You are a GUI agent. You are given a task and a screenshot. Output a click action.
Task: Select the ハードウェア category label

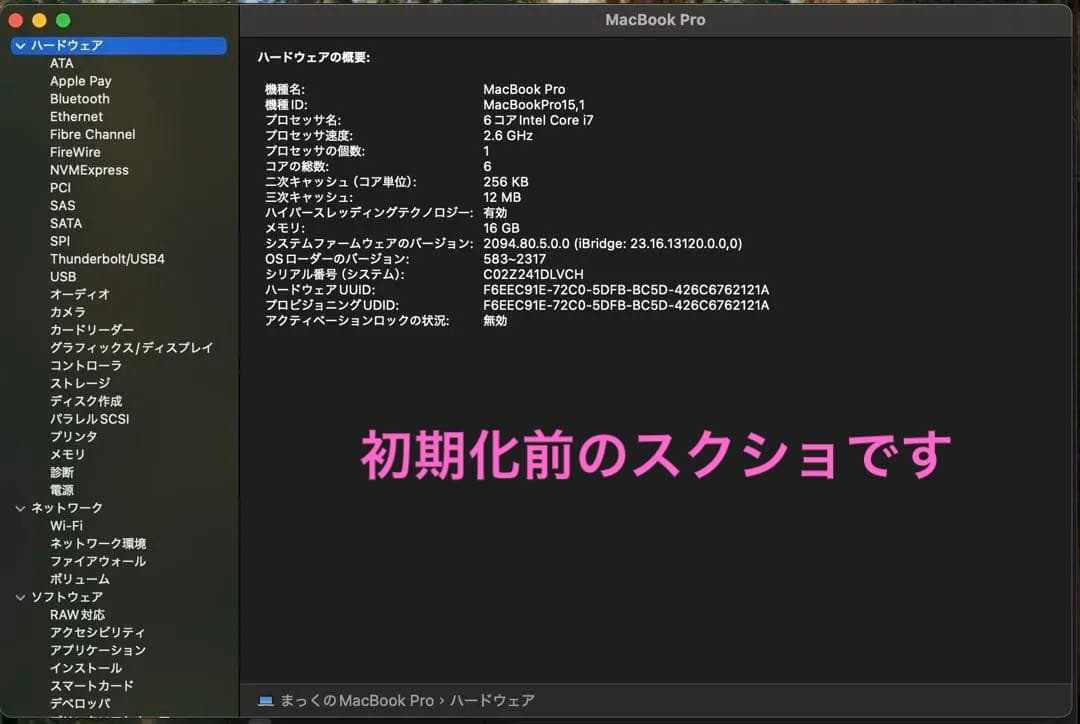coord(67,45)
